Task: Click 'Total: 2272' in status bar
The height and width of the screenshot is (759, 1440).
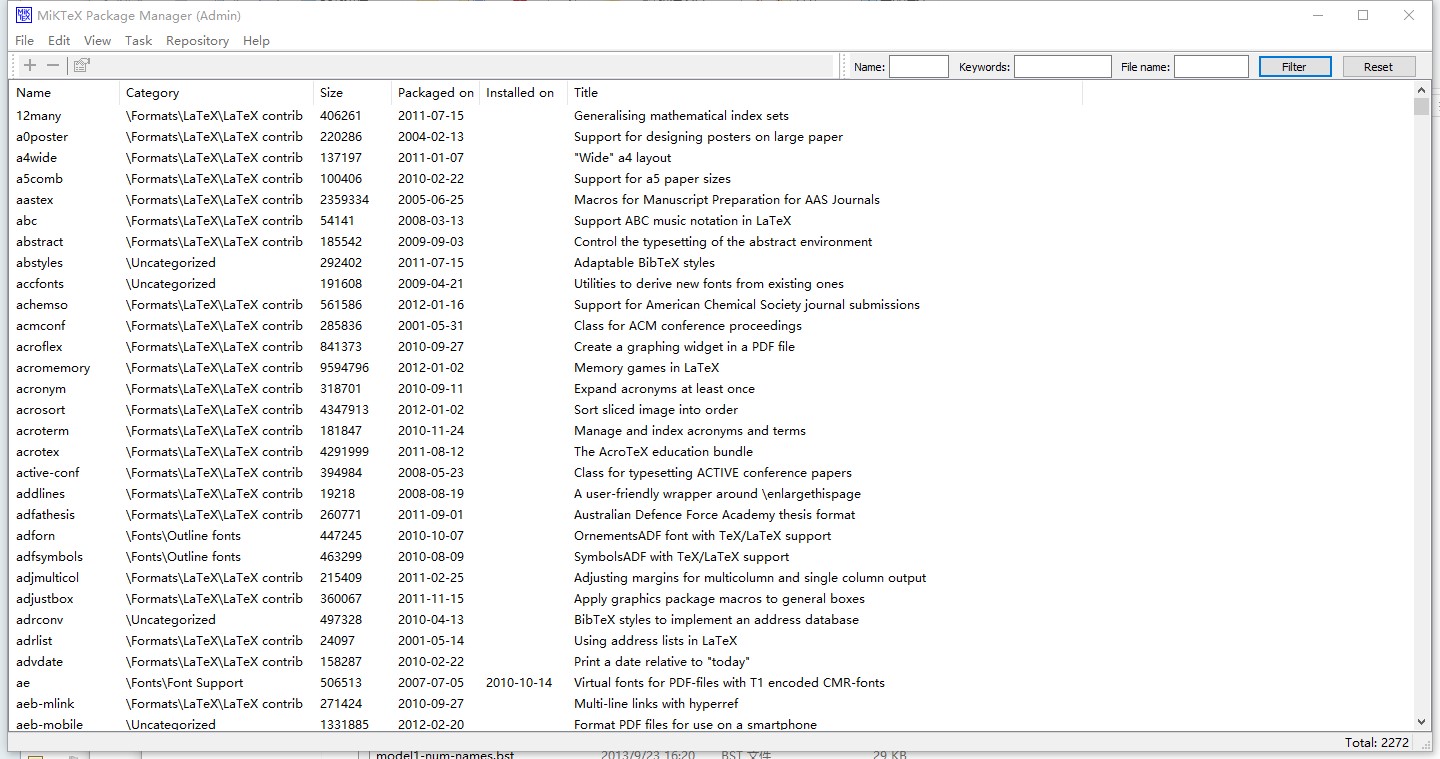Action: [x=1377, y=743]
